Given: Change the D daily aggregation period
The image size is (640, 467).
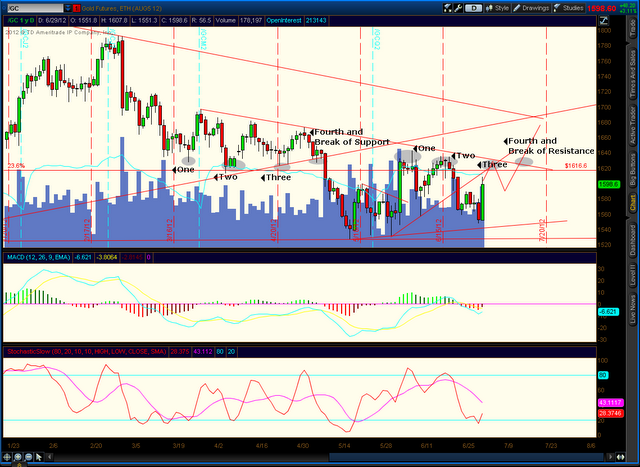Looking at the screenshot, I should 473,8.
